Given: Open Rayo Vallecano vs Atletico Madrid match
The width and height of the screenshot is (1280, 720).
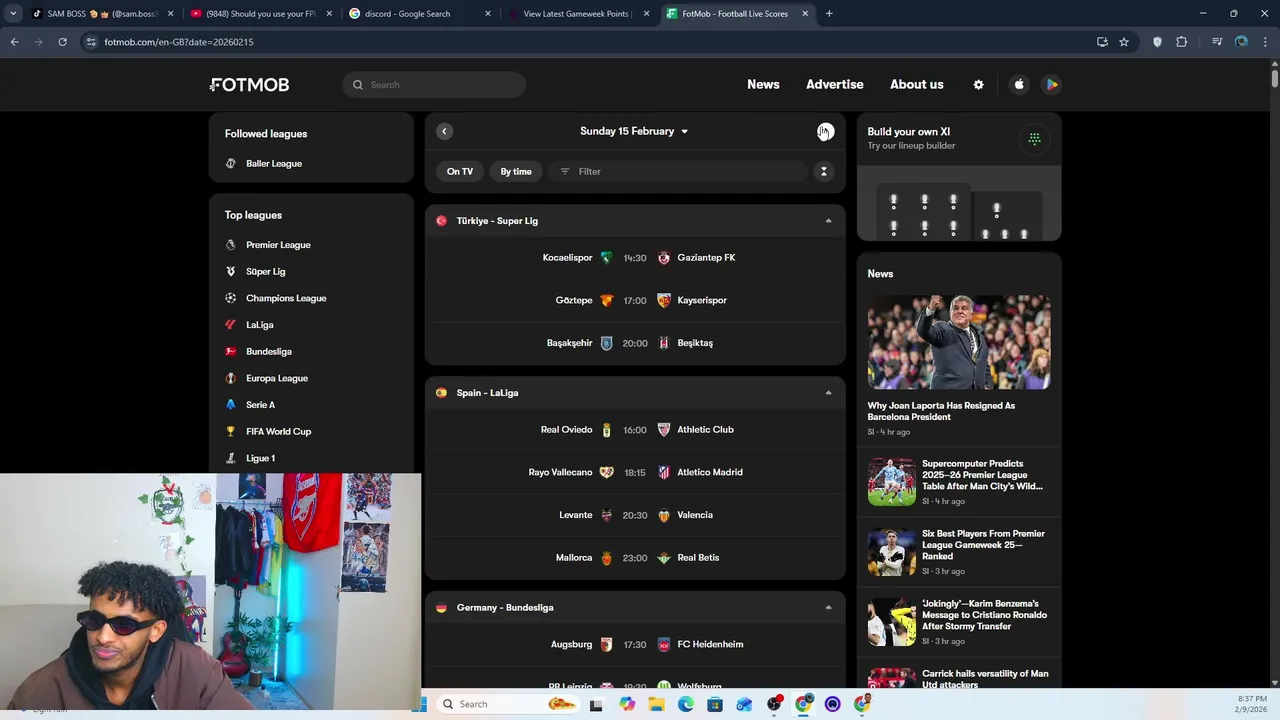Looking at the screenshot, I should 635,472.
